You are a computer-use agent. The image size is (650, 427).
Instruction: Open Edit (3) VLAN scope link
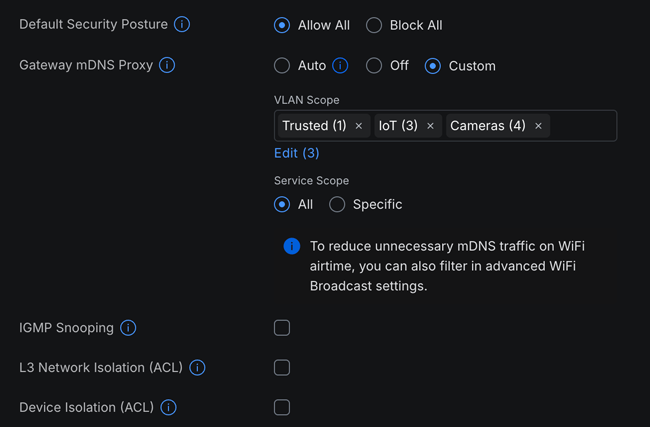point(297,153)
